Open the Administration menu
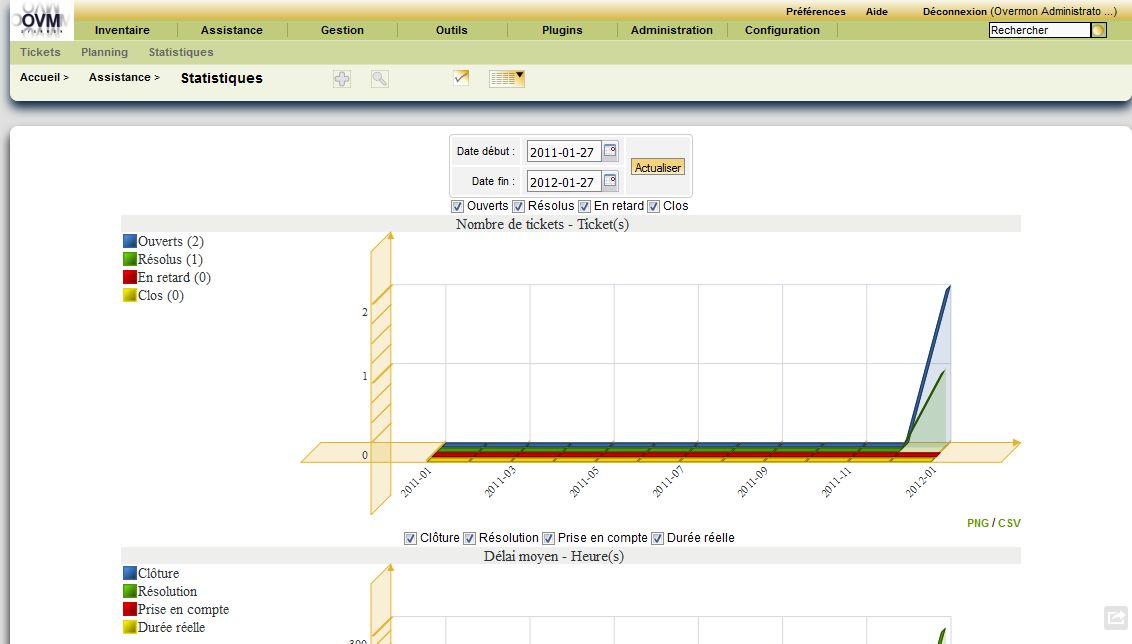Viewport: 1132px width, 644px height. (672, 30)
